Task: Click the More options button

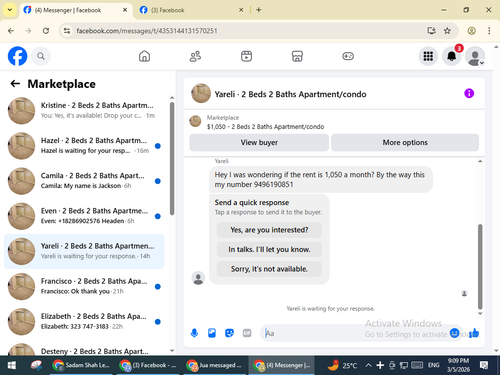Action: [x=405, y=142]
